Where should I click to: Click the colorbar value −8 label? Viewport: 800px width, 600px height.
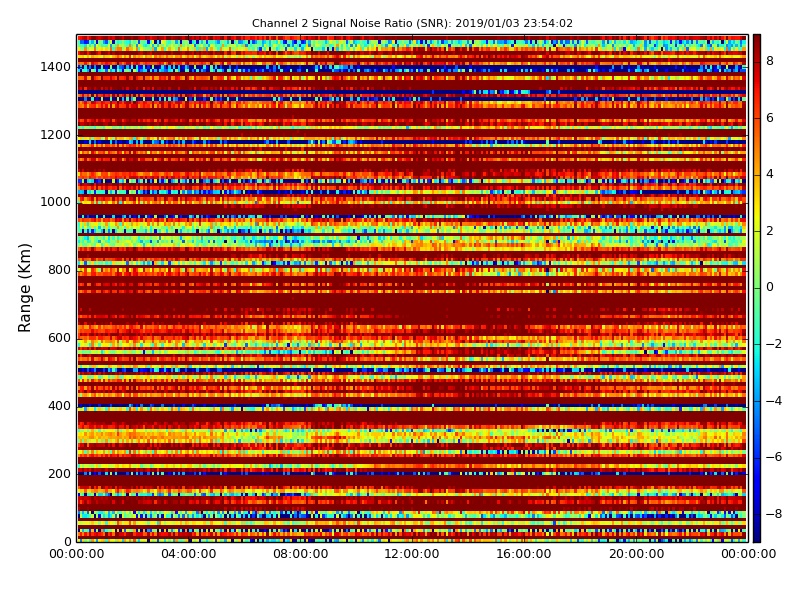coord(773,514)
